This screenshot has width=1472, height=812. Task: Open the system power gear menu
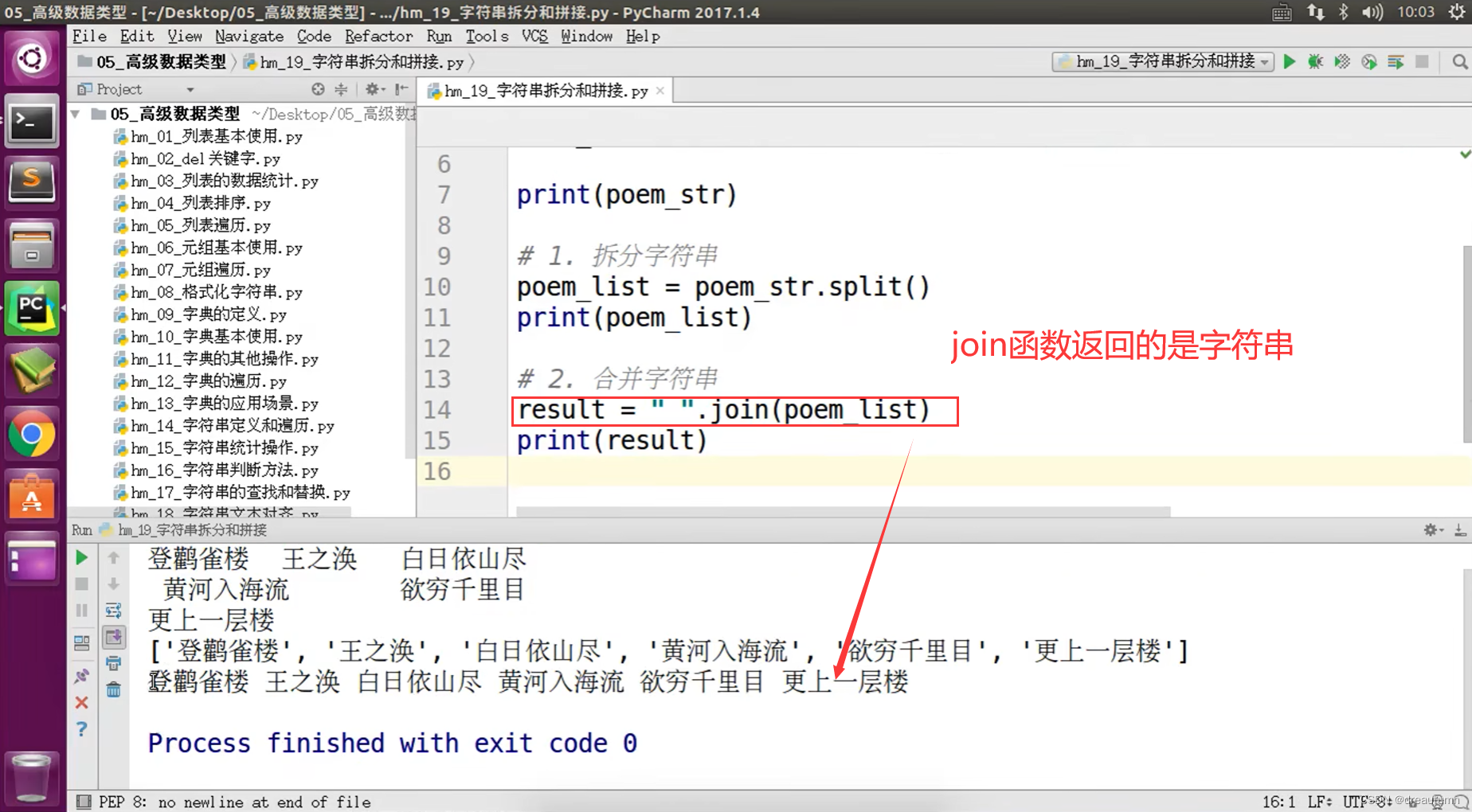tap(1457, 12)
